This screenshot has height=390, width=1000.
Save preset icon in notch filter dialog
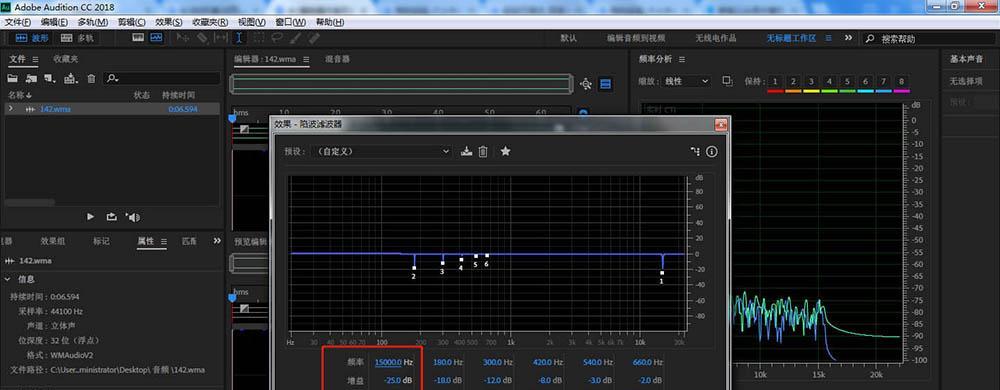(x=466, y=152)
